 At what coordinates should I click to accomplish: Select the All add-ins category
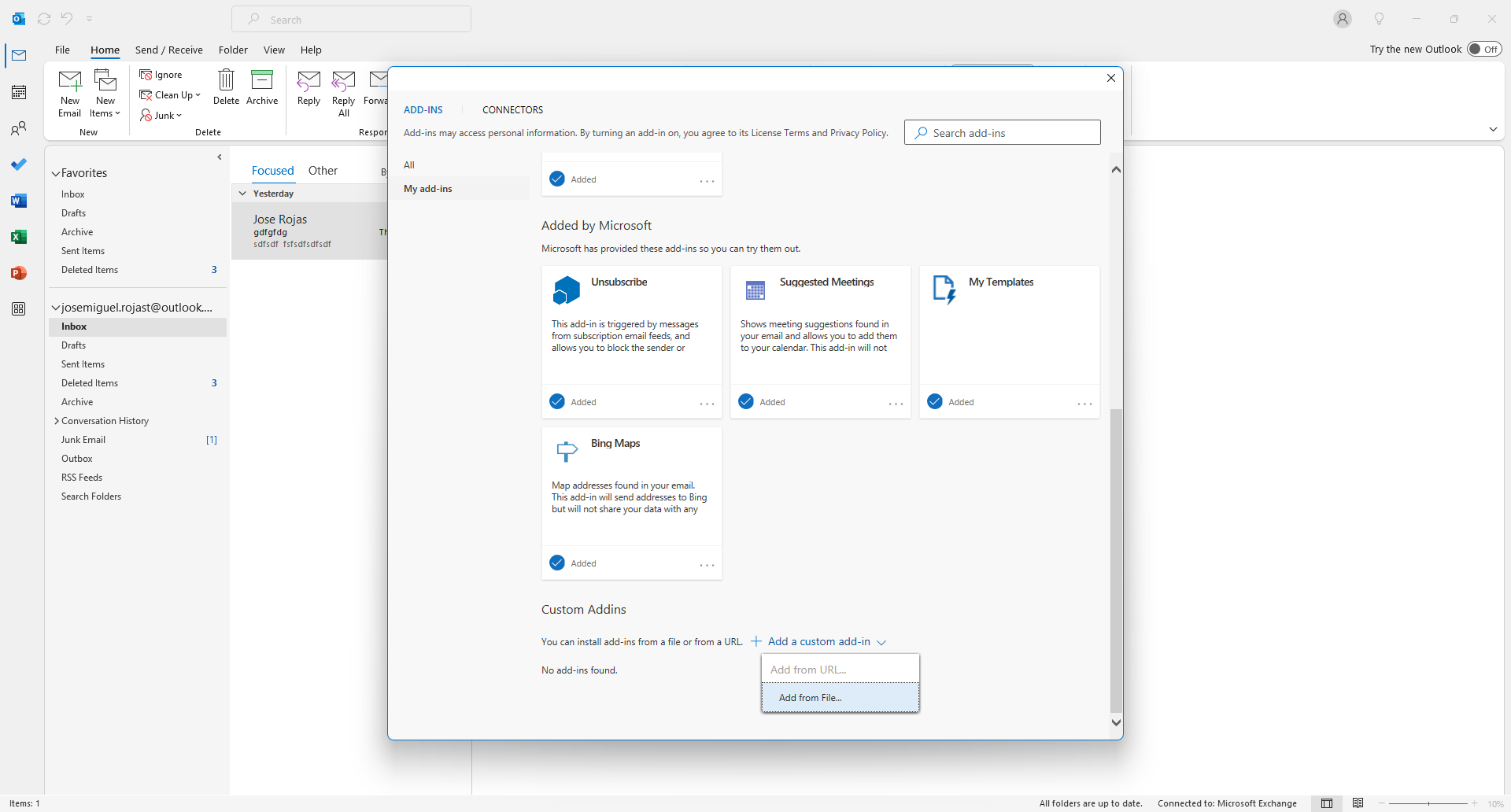[x=409, y=165]
